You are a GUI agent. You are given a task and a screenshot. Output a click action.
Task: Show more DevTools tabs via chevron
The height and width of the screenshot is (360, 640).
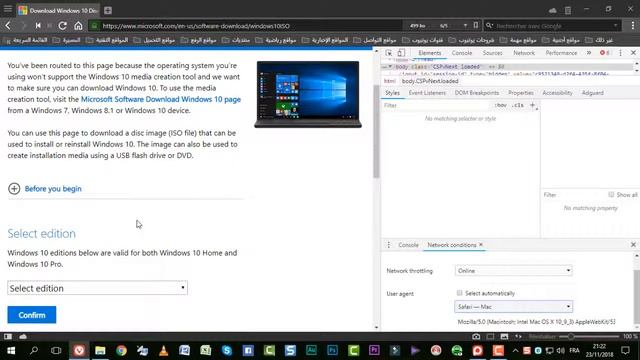point(589,53)
